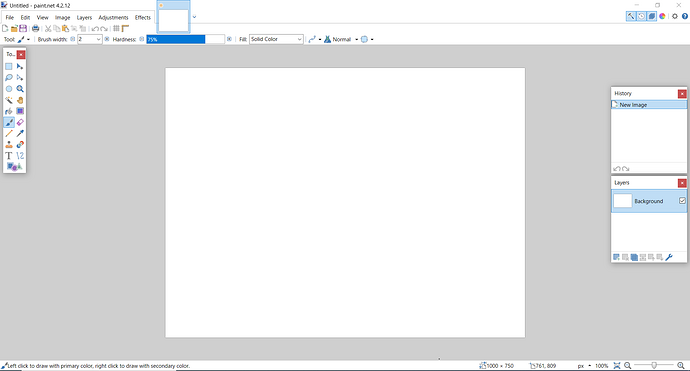Open the View menu

point(43,18)
